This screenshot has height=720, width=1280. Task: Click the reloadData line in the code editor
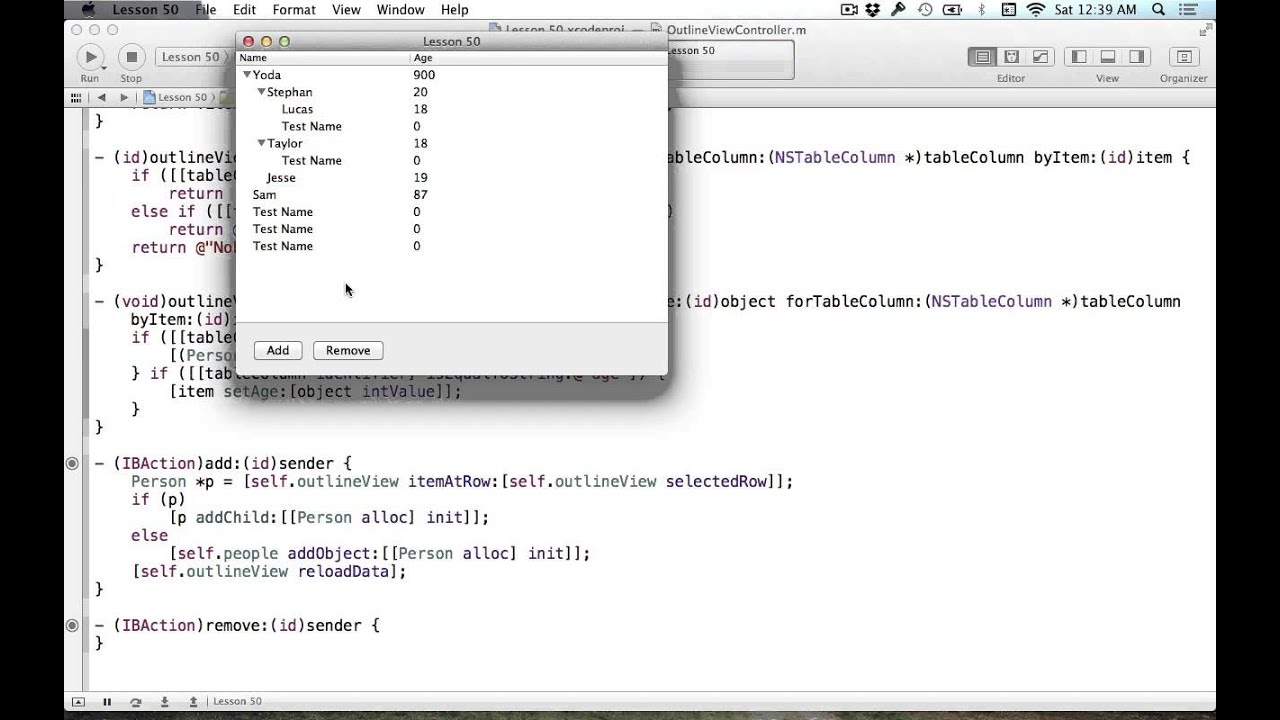(270, 572)
